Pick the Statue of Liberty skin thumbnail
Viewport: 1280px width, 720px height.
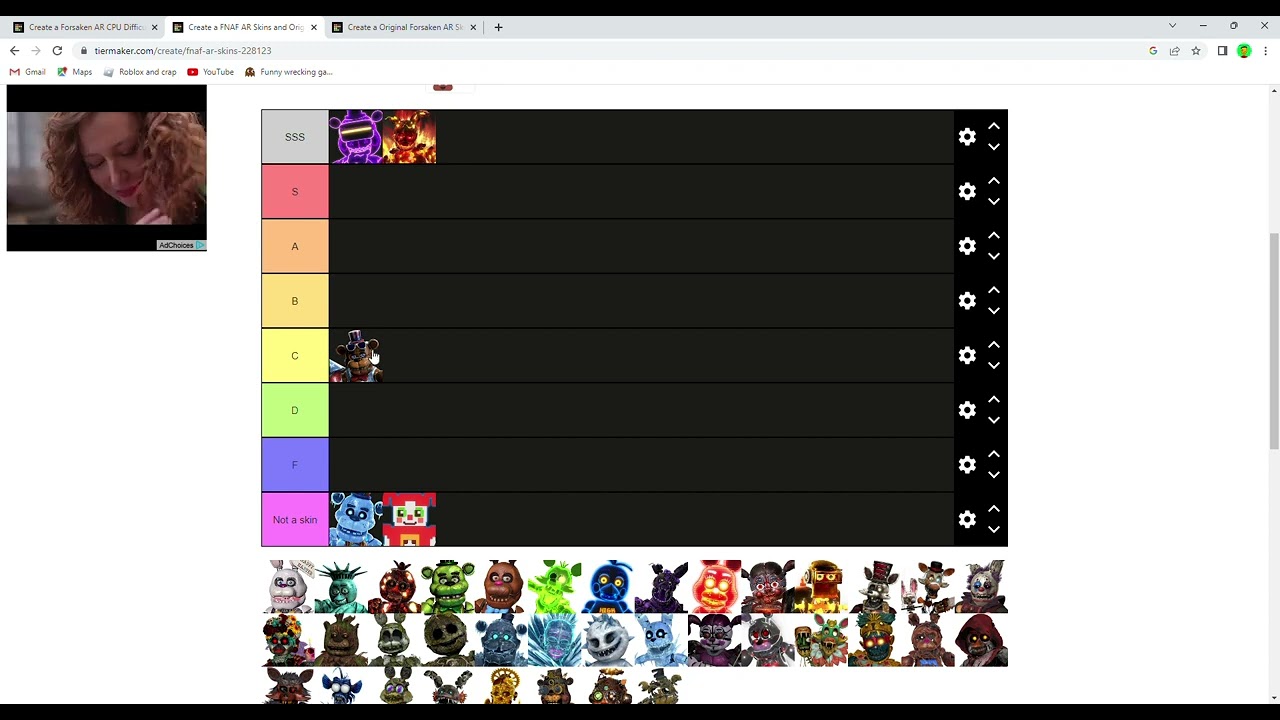coord(342,586)
